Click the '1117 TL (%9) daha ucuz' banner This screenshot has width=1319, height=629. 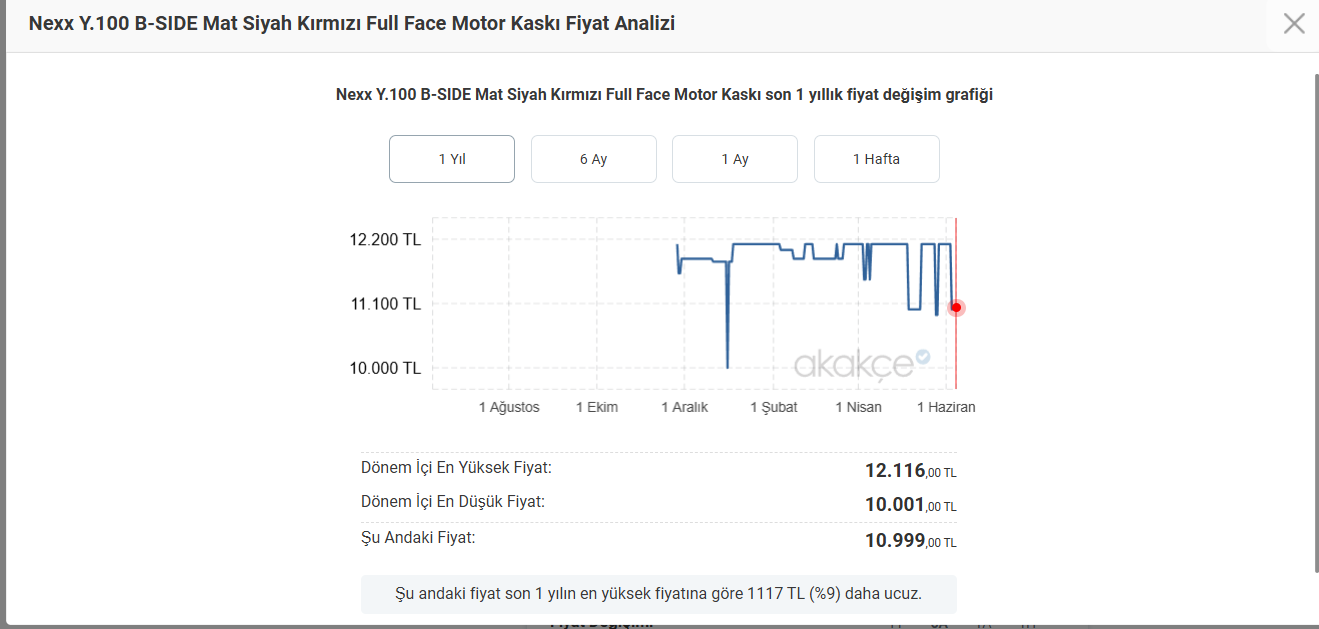pos(659,594)
